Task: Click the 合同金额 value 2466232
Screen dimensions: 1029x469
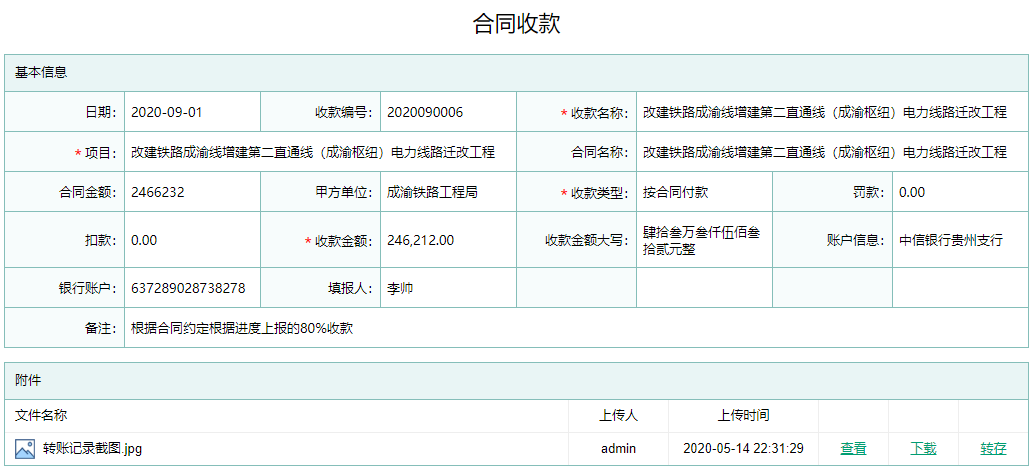Action: [158, 192]
